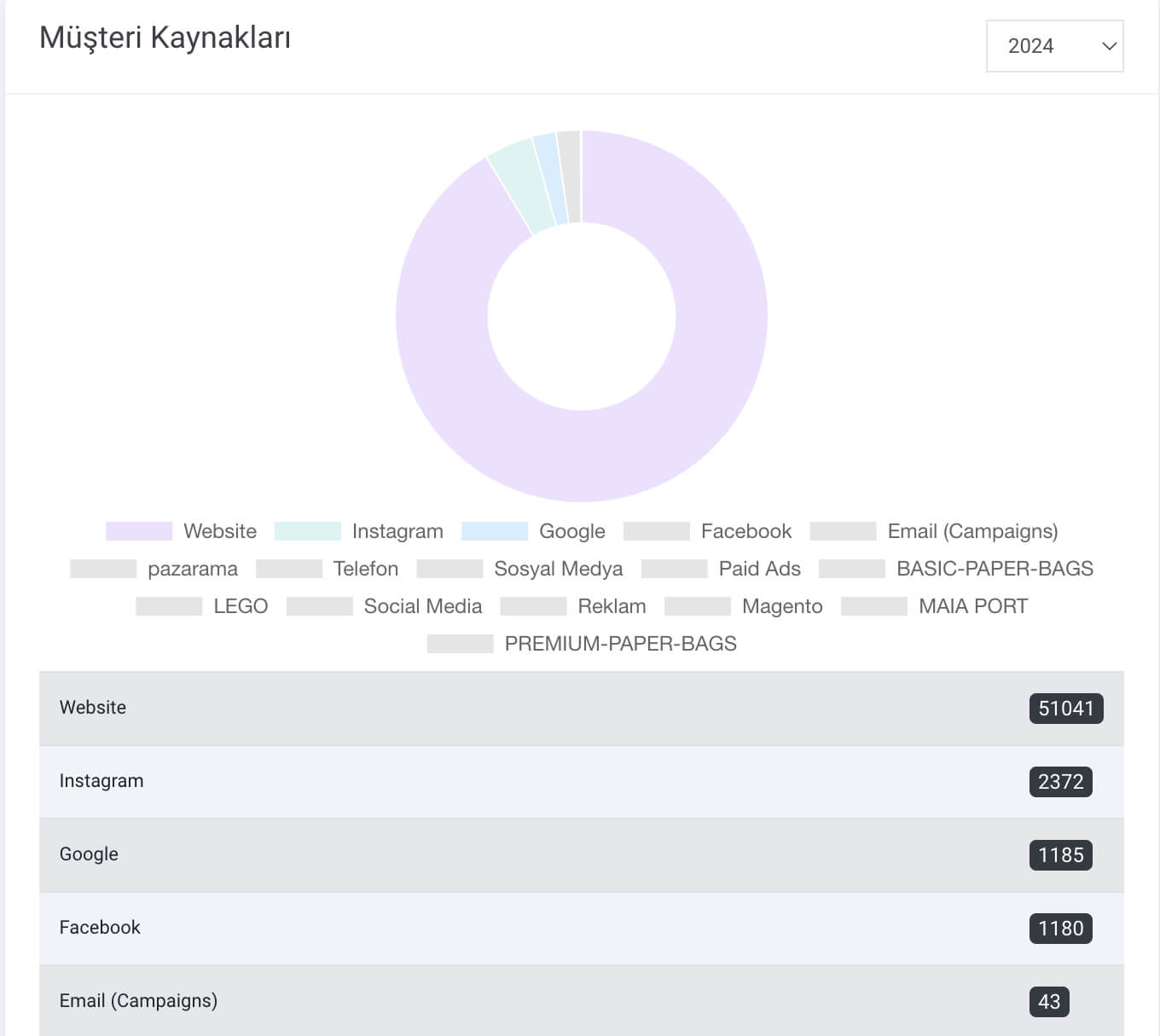The height and width of the screenshot is (1036, 1160).
Task: Click the Sosyal Medya legend label
Action: click(x=559, y=569)
